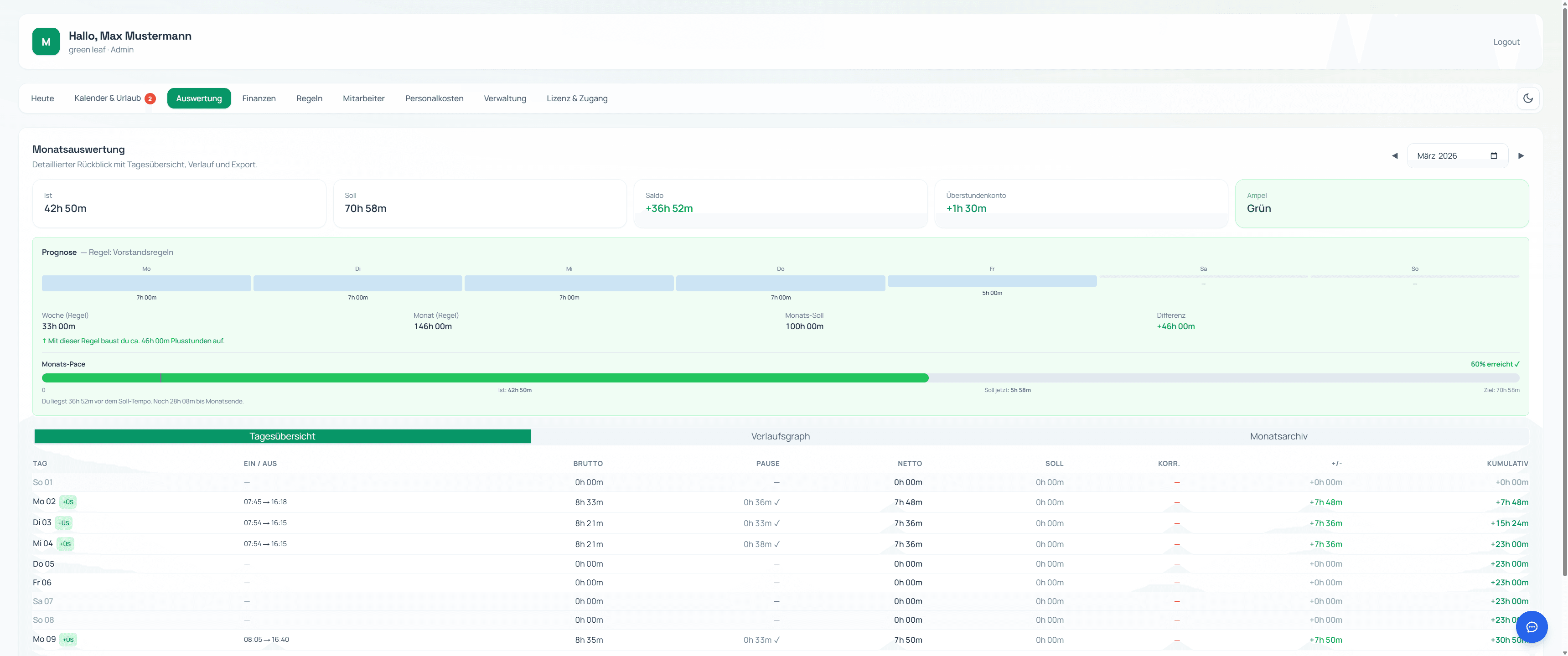The width and height of the screenshot is (1568, 656).
Task: Click +ÜS badge on Mi 04
Action: point(65,544)
